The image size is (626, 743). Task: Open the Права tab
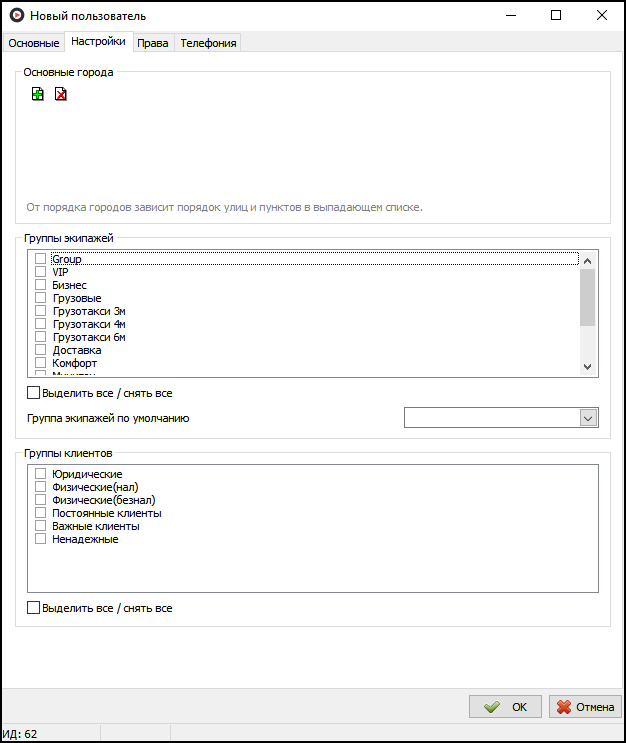(152, 43)
